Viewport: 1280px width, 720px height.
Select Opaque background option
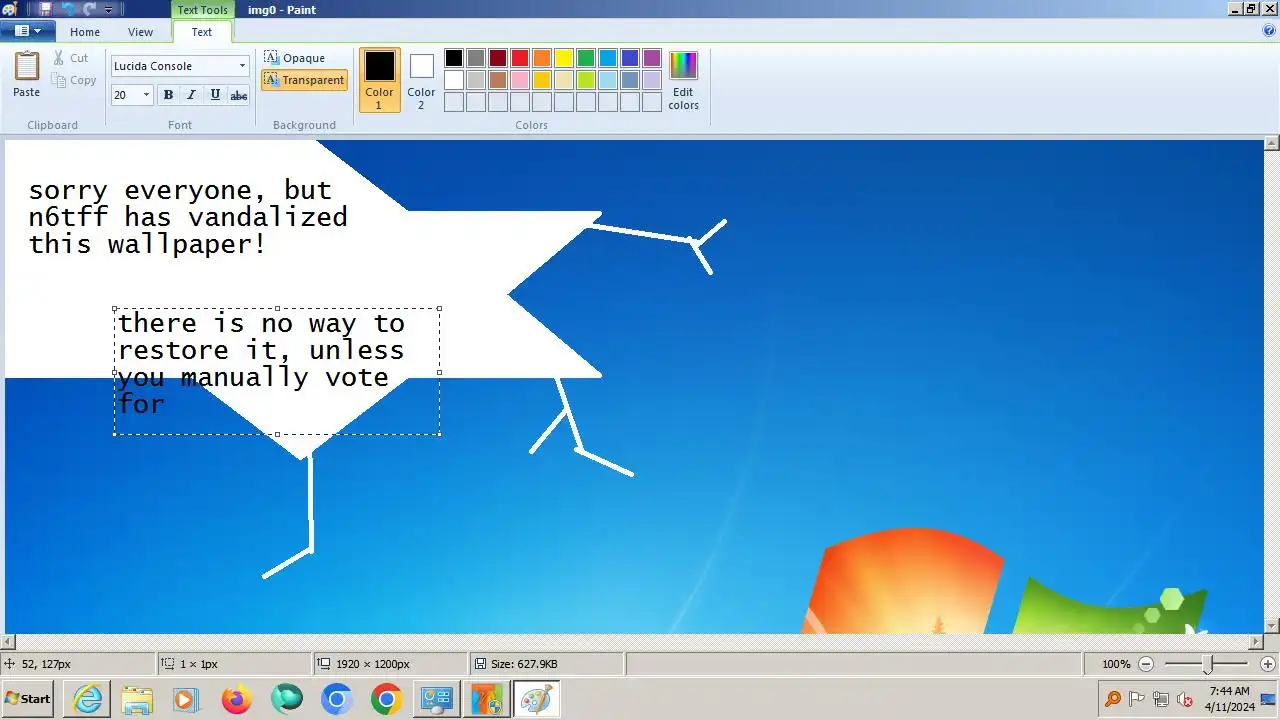(295, 58)
